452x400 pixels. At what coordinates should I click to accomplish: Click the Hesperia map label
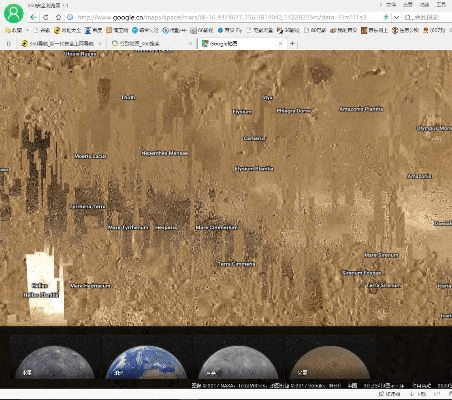166,227
